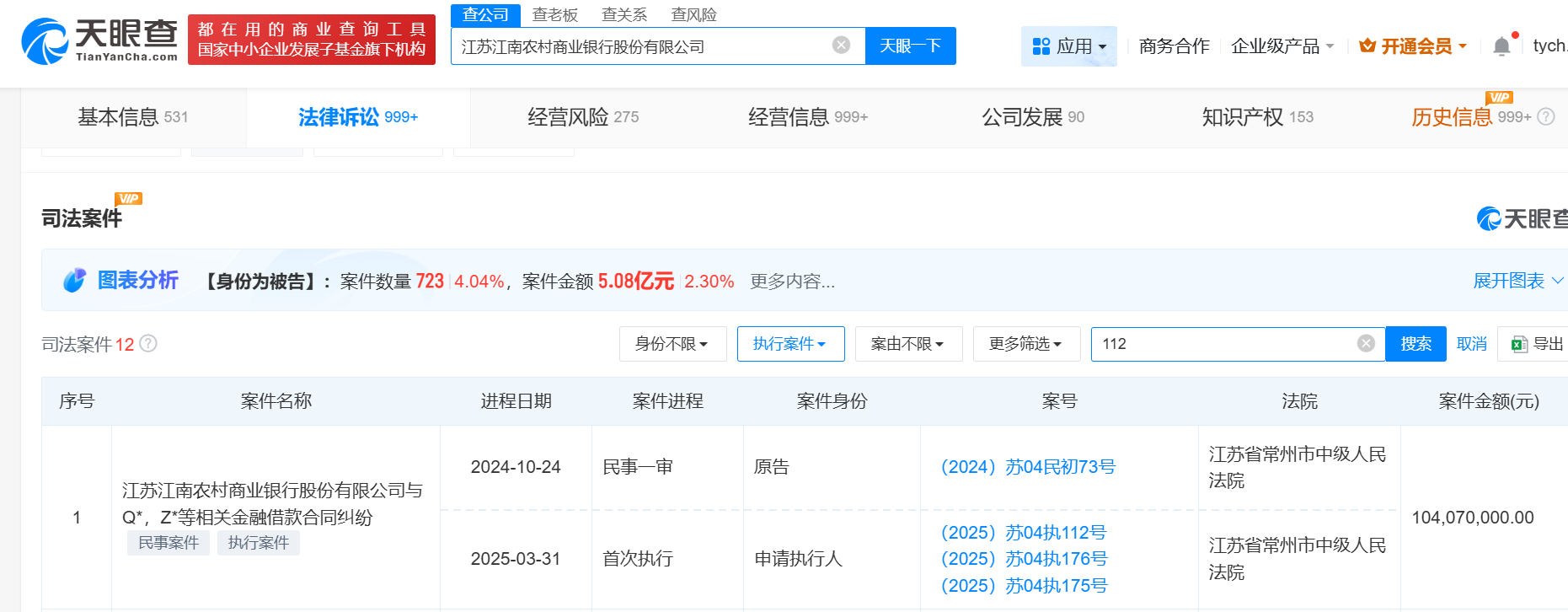Click the help icon beside 司法案件 12
The height and width of the screenshot is (612, 1568).
148,343
